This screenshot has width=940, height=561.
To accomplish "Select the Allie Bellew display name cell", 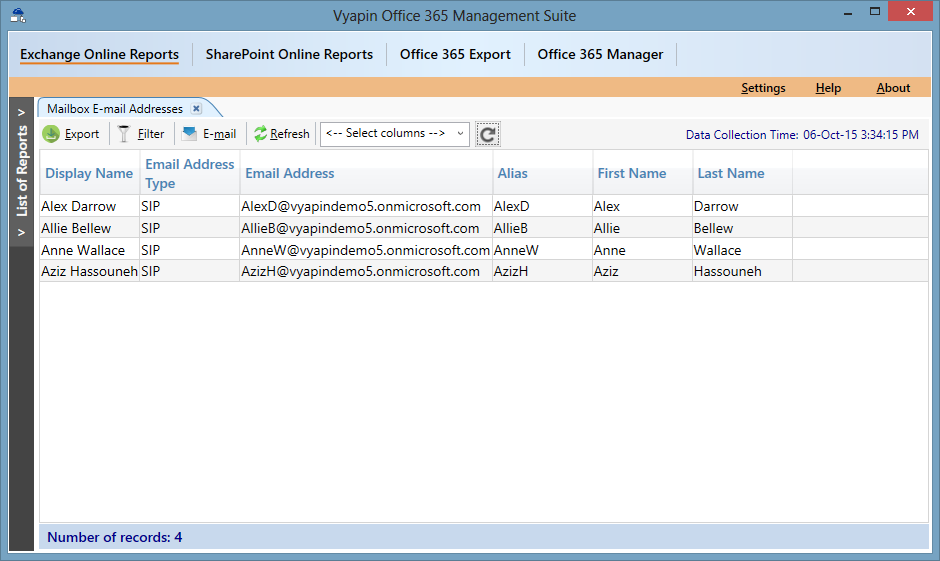I will [89, 228].
